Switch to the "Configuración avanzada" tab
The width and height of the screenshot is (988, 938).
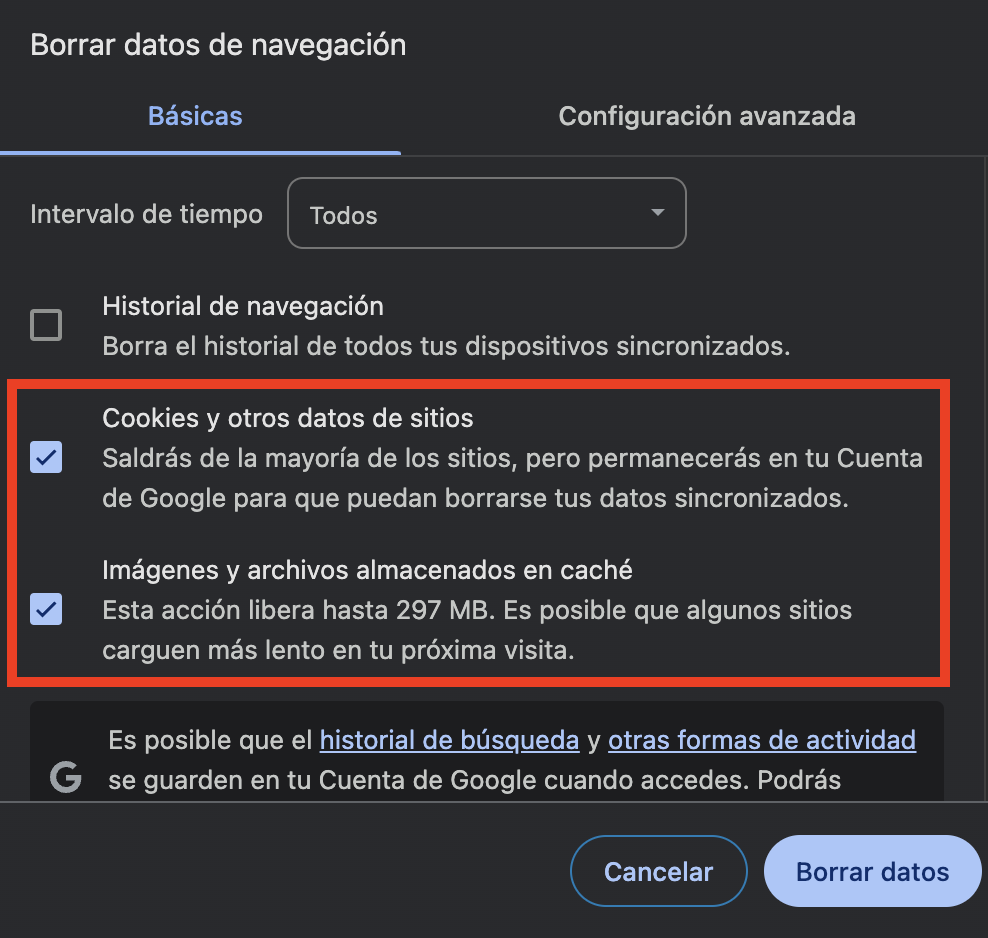click(x=707, y=116)
